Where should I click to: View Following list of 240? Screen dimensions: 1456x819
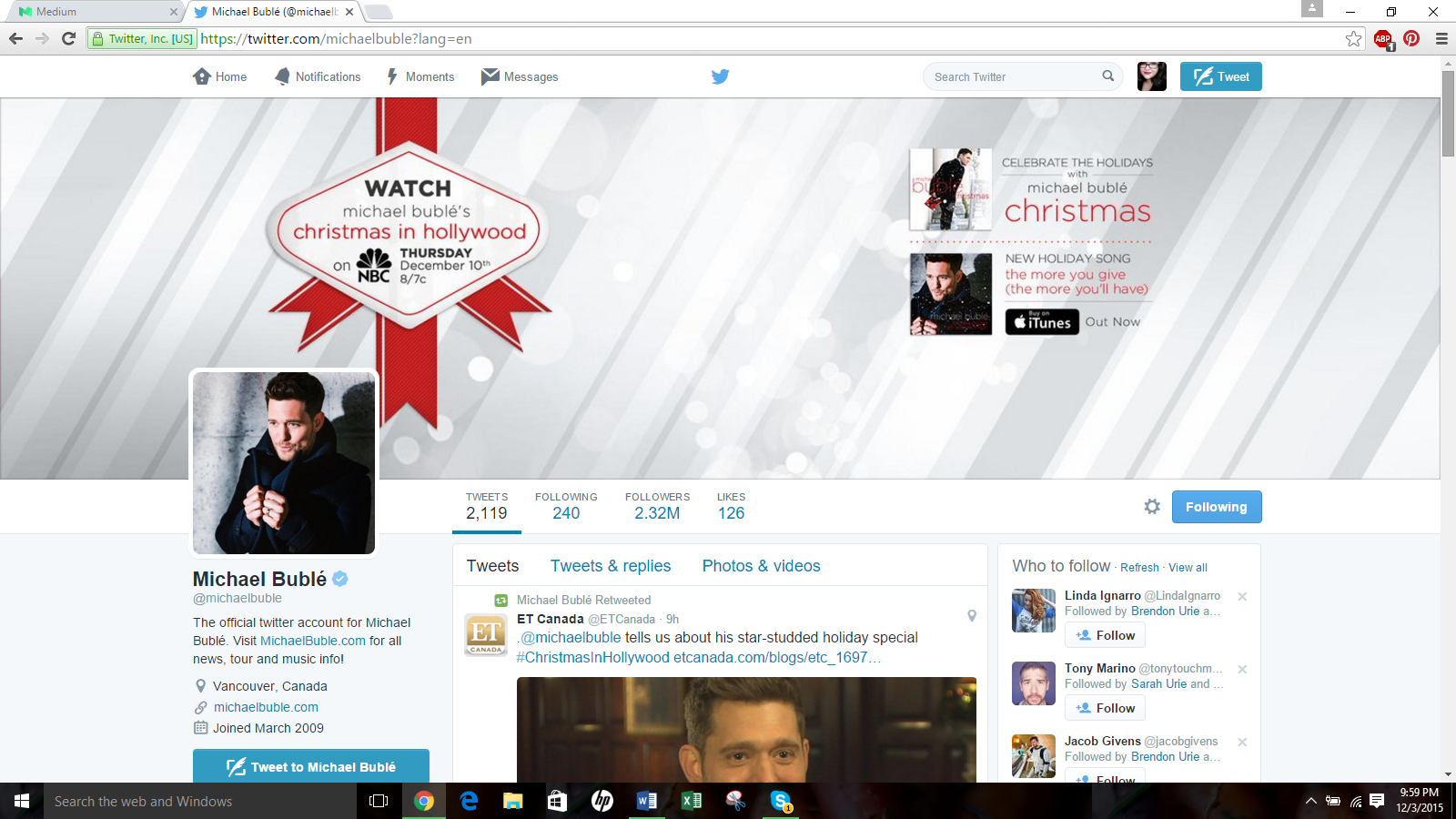(566, 506)
